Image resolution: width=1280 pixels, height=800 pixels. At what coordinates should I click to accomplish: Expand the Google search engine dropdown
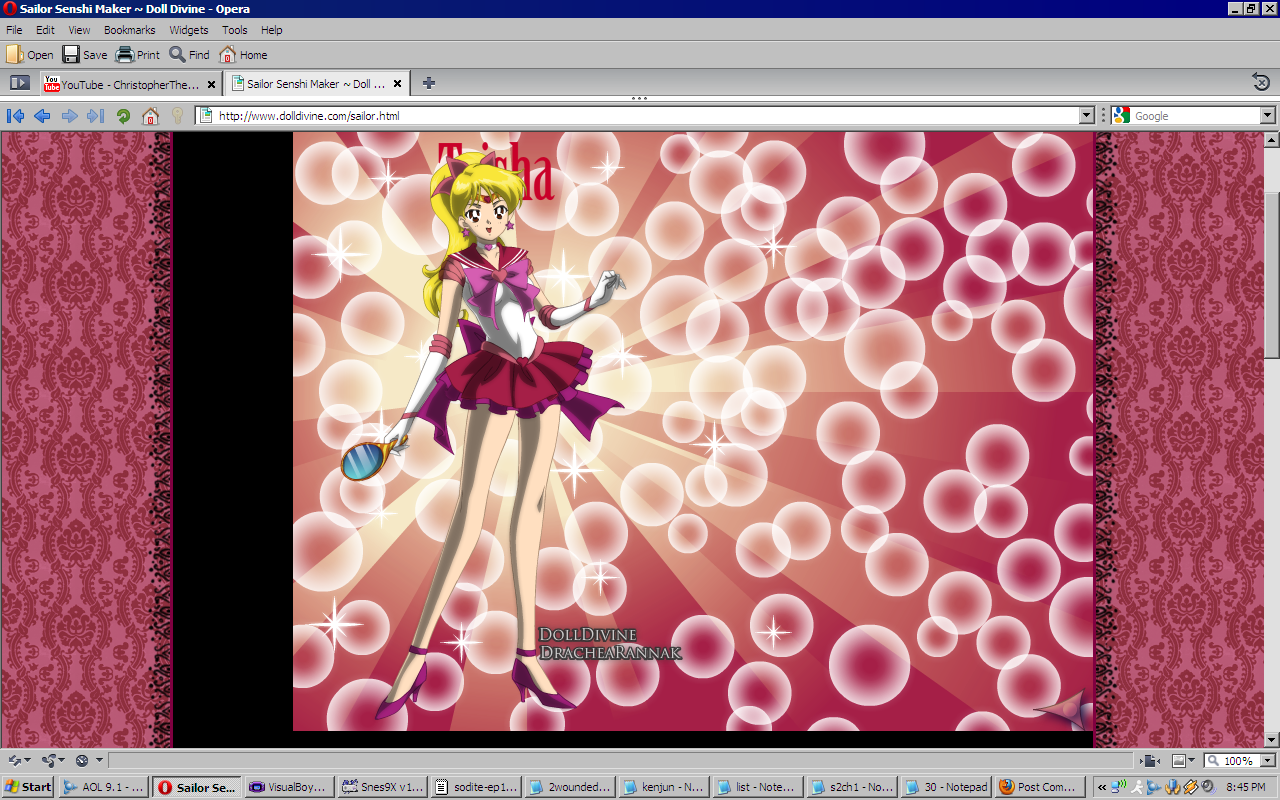(x=1268, y=116)
